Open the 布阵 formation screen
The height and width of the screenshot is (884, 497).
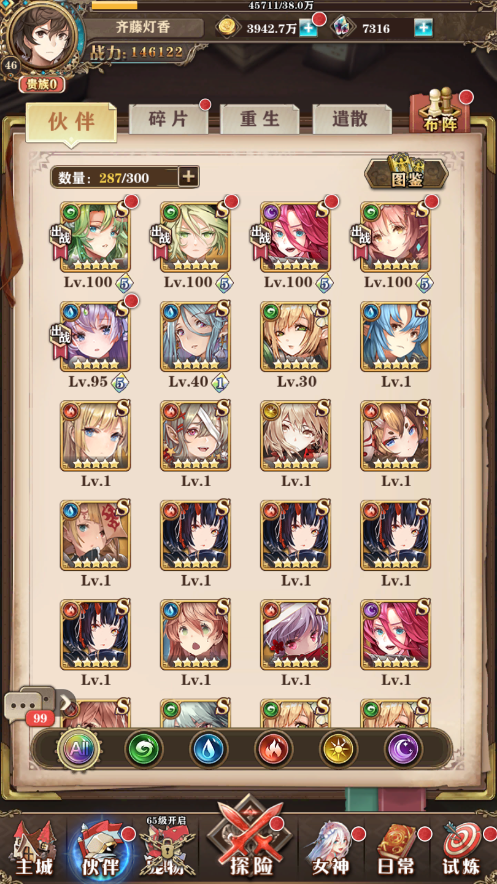[x=441, y=111]
